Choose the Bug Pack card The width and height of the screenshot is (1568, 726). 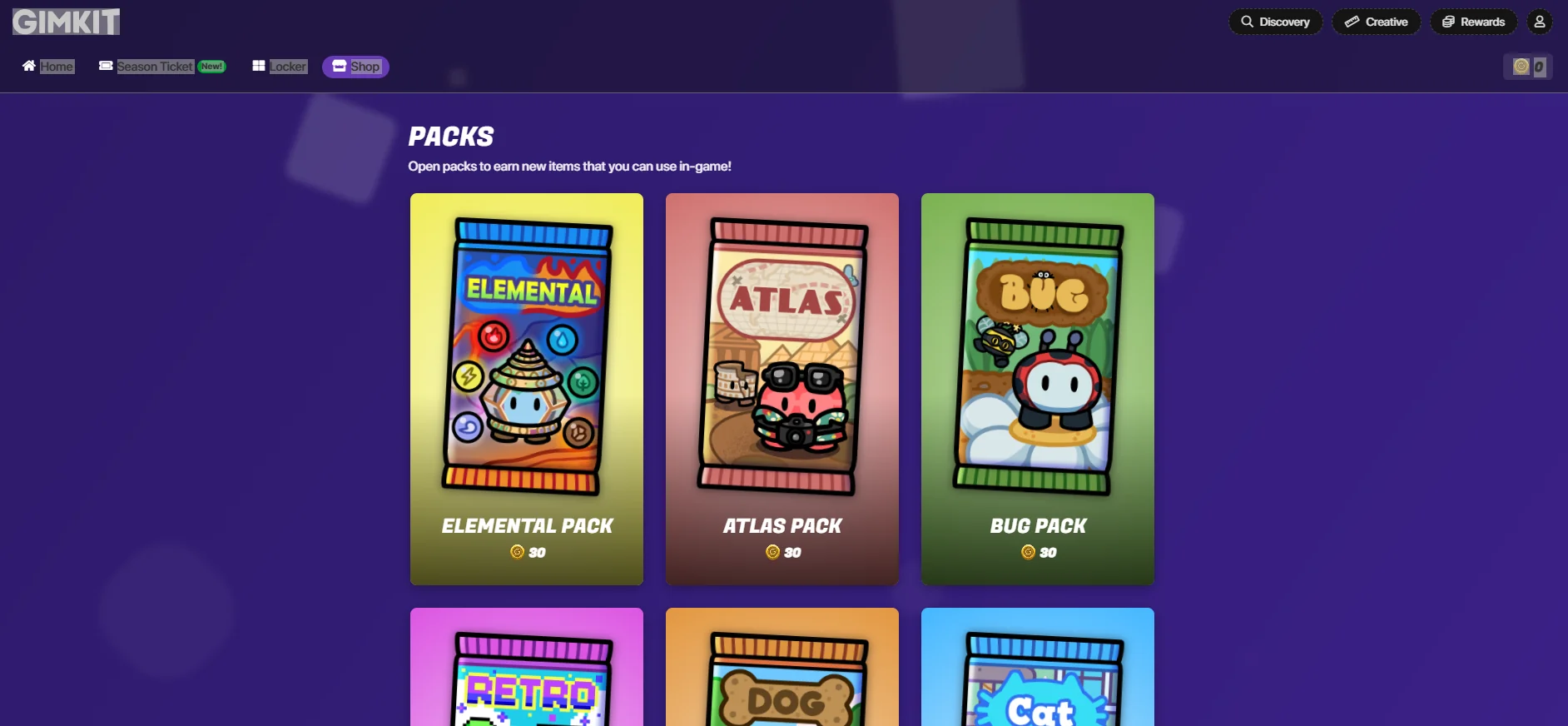coord(1038,389)
